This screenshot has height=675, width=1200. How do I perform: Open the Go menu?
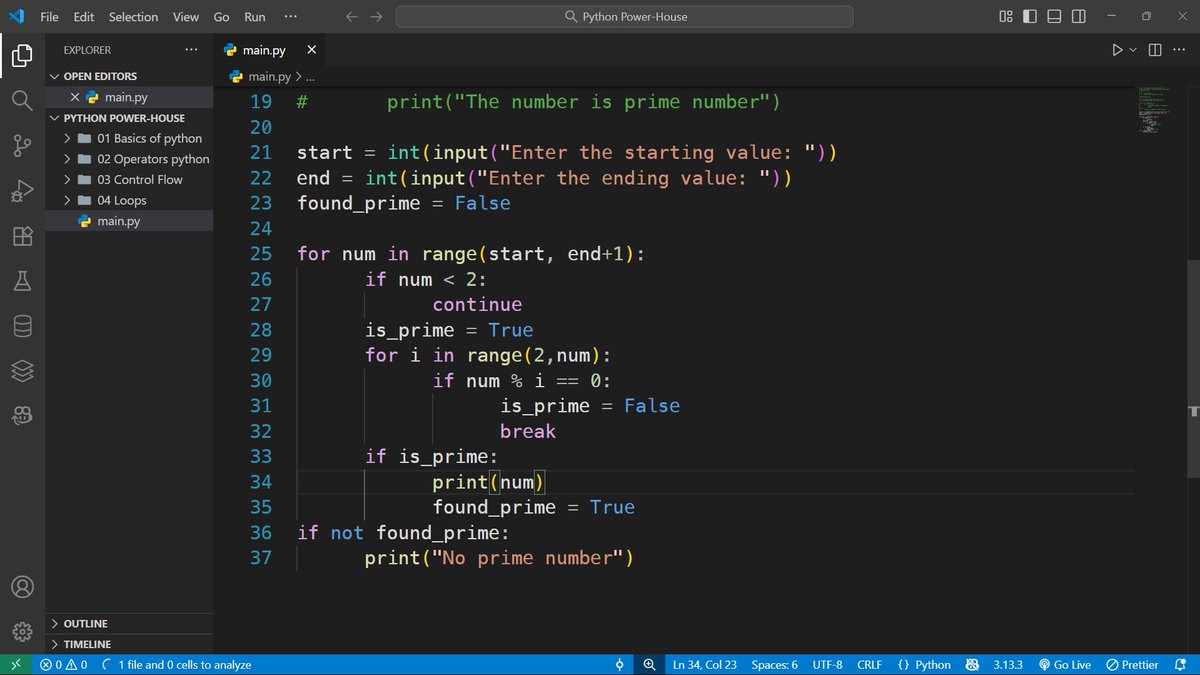point(221,17)
